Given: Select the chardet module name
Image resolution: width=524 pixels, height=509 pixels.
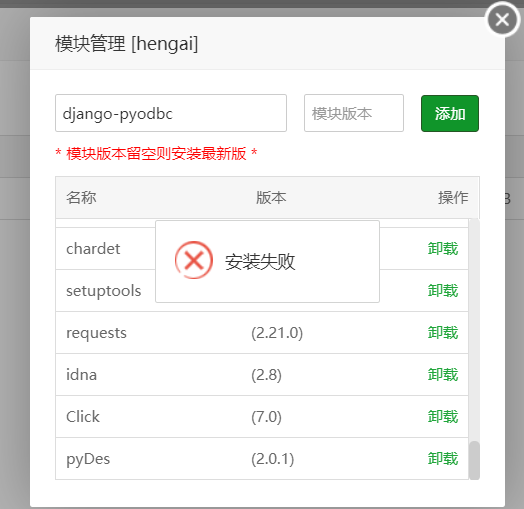Looking at the screenshot, I should [x=93, y=249].
